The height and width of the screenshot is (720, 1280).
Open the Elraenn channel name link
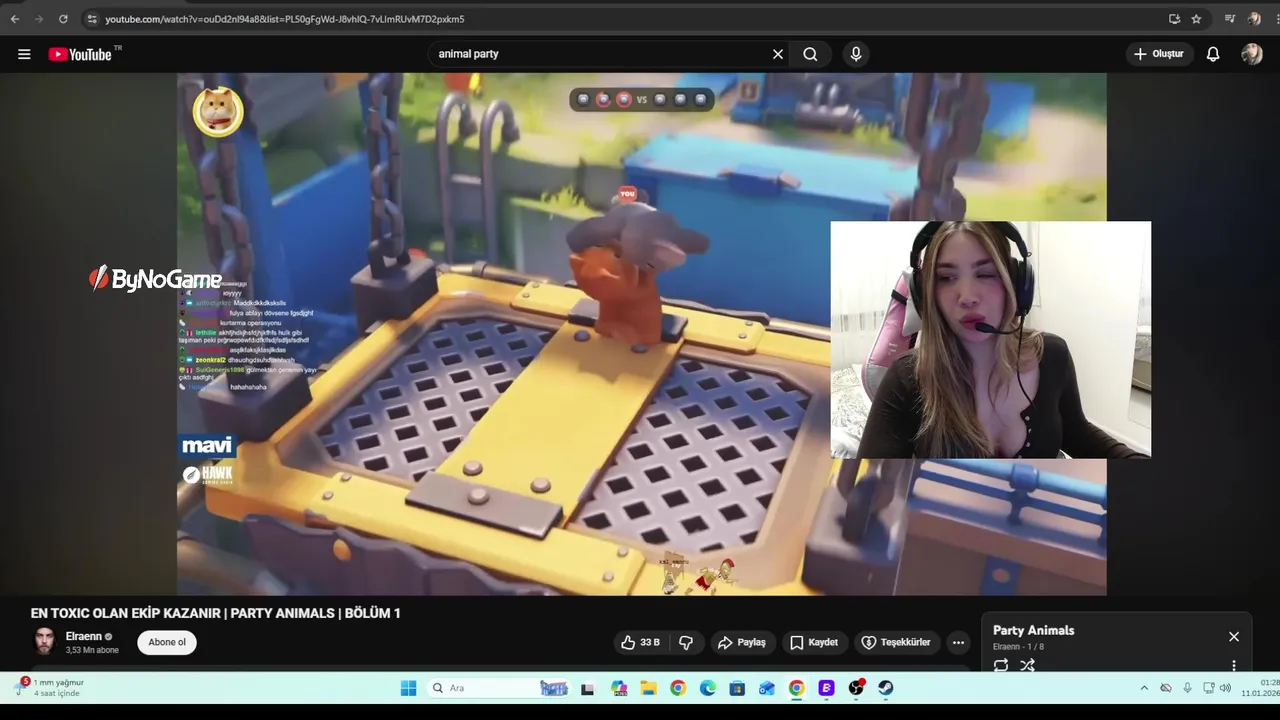pos(83,636)
